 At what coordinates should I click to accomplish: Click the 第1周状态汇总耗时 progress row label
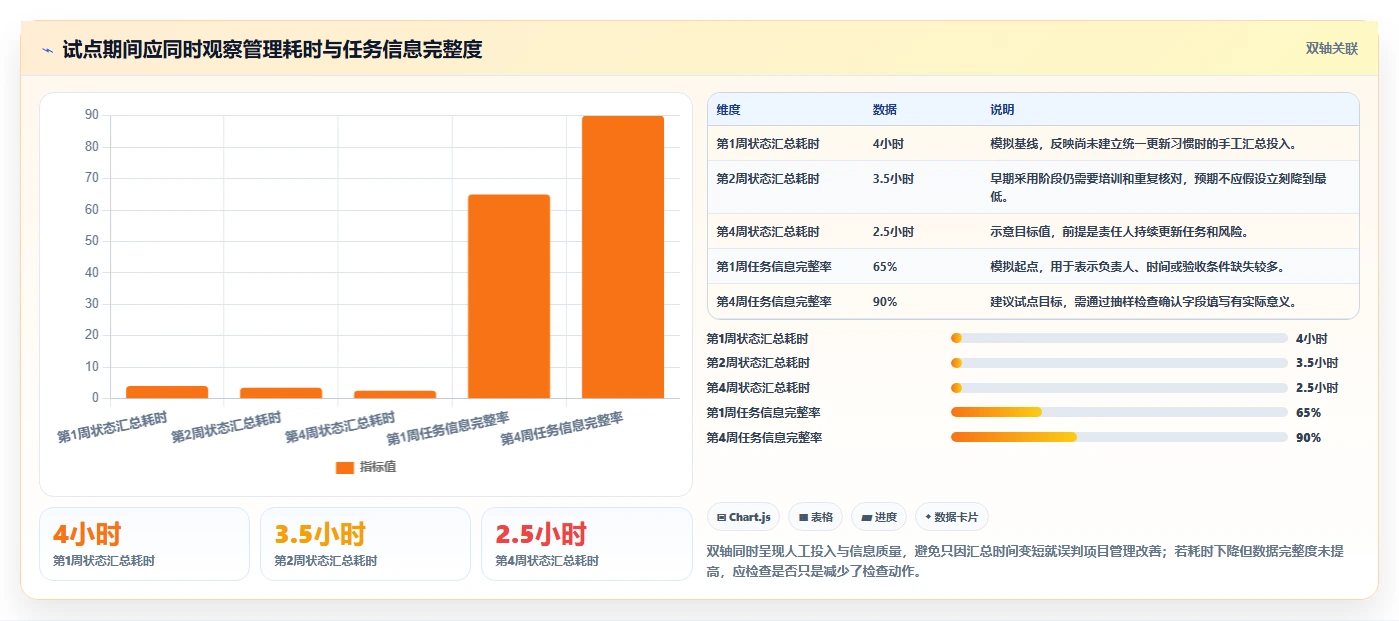point(758,339)
